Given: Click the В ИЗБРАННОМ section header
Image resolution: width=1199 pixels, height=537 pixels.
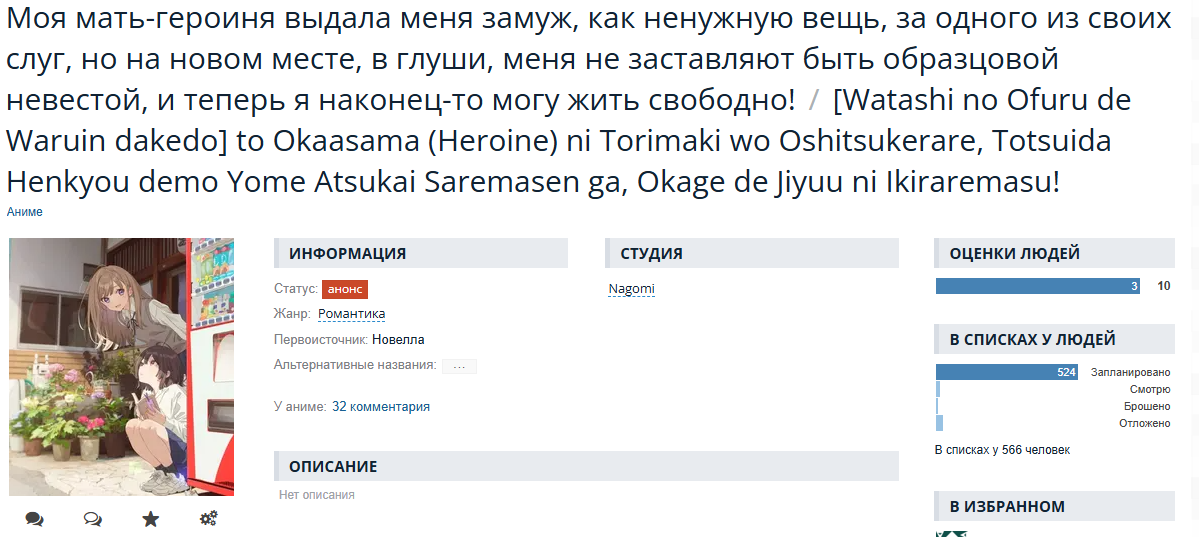Looking at the screenshot, I should click(x=1054, y=506).
